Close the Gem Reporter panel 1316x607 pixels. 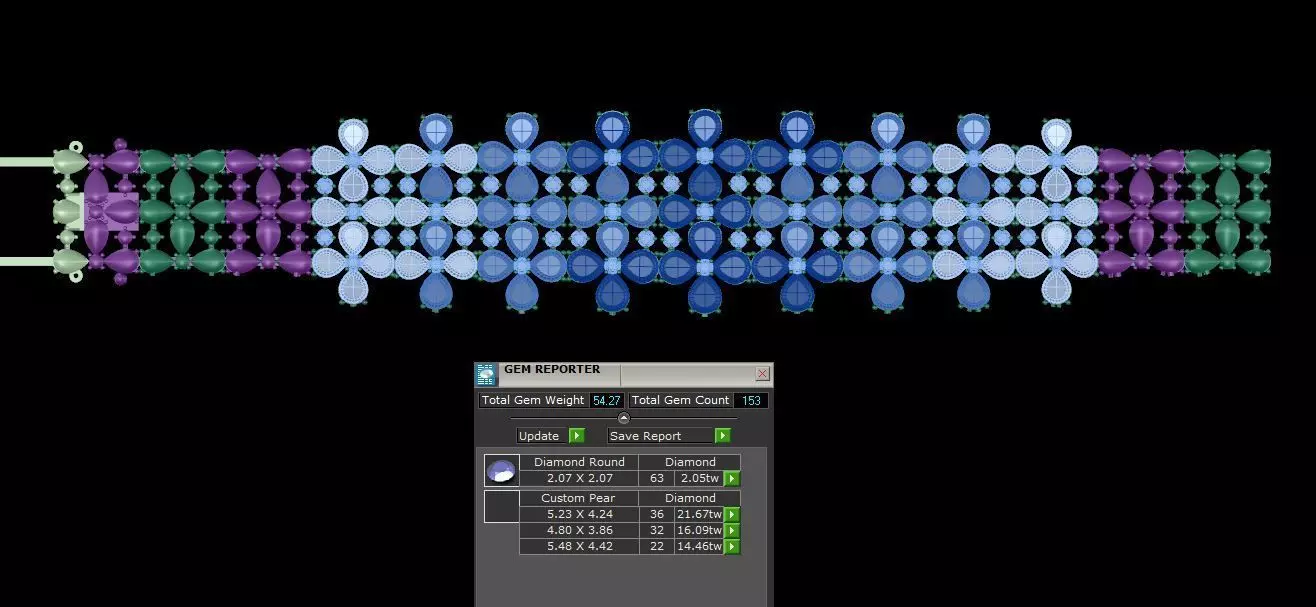[762, 374]
